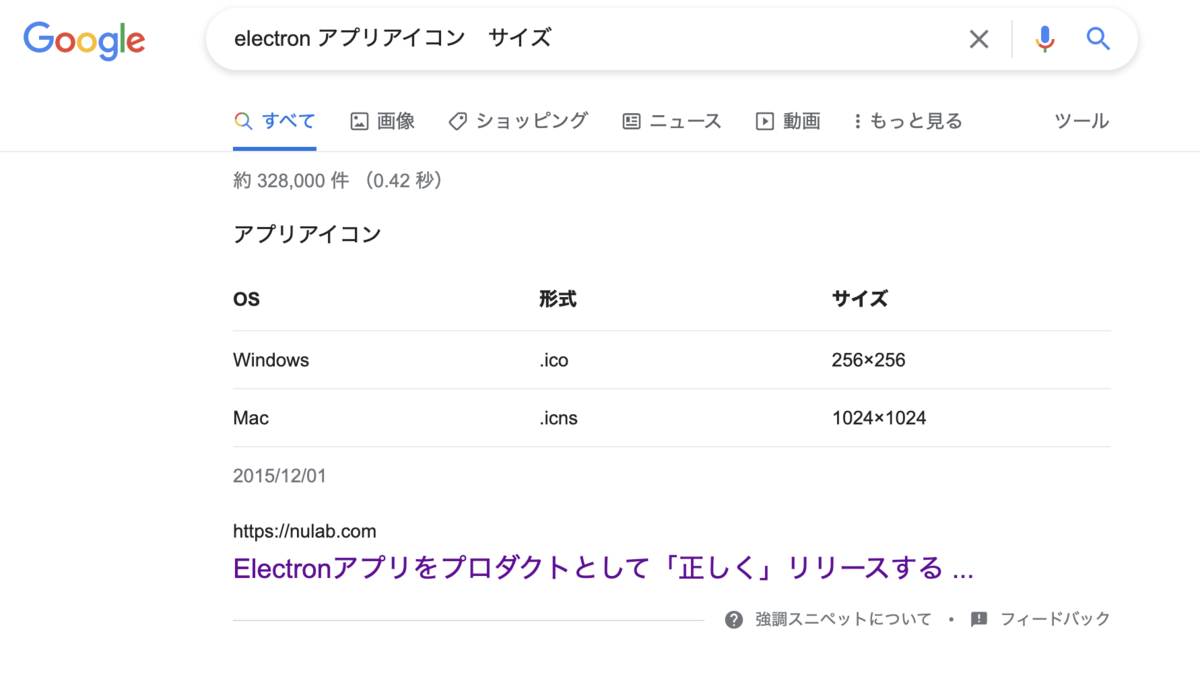Open the Electronアプリをプロダクトとして result link
This screenshot has height=675, width=1200.
coord(603,568)
